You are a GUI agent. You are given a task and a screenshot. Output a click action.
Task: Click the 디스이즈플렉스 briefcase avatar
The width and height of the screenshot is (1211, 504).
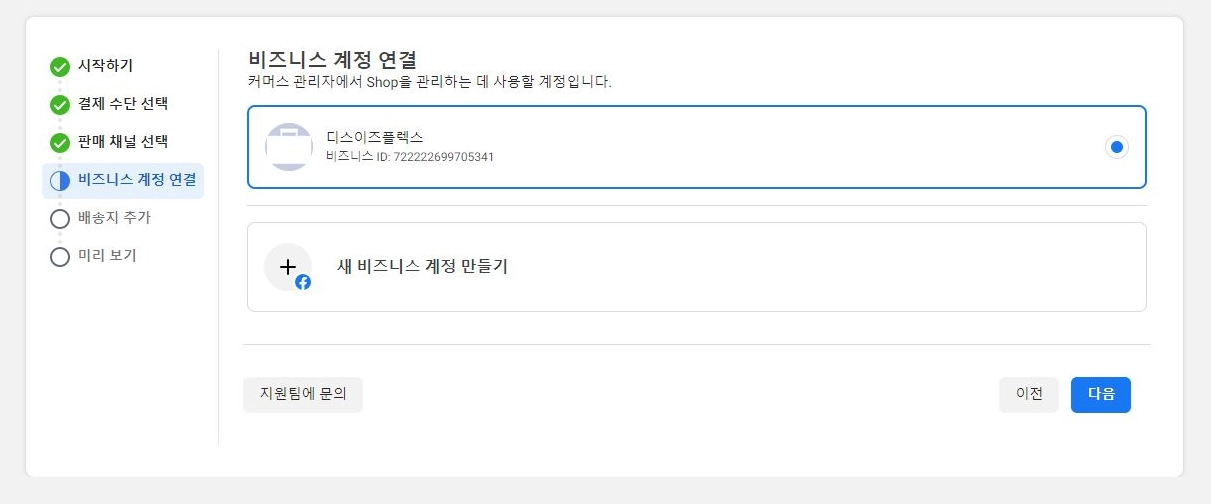(289, 147)
